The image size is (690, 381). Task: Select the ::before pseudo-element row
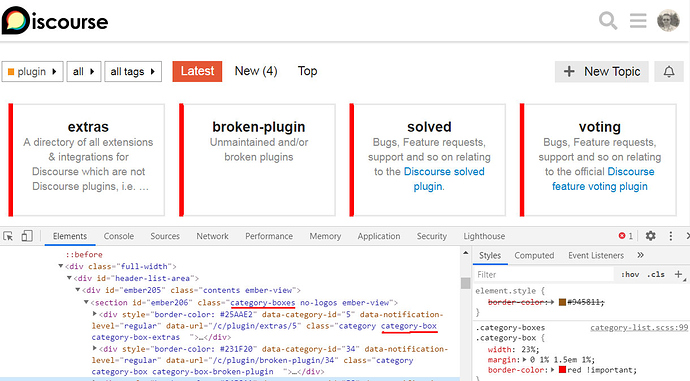pos(84,255)
